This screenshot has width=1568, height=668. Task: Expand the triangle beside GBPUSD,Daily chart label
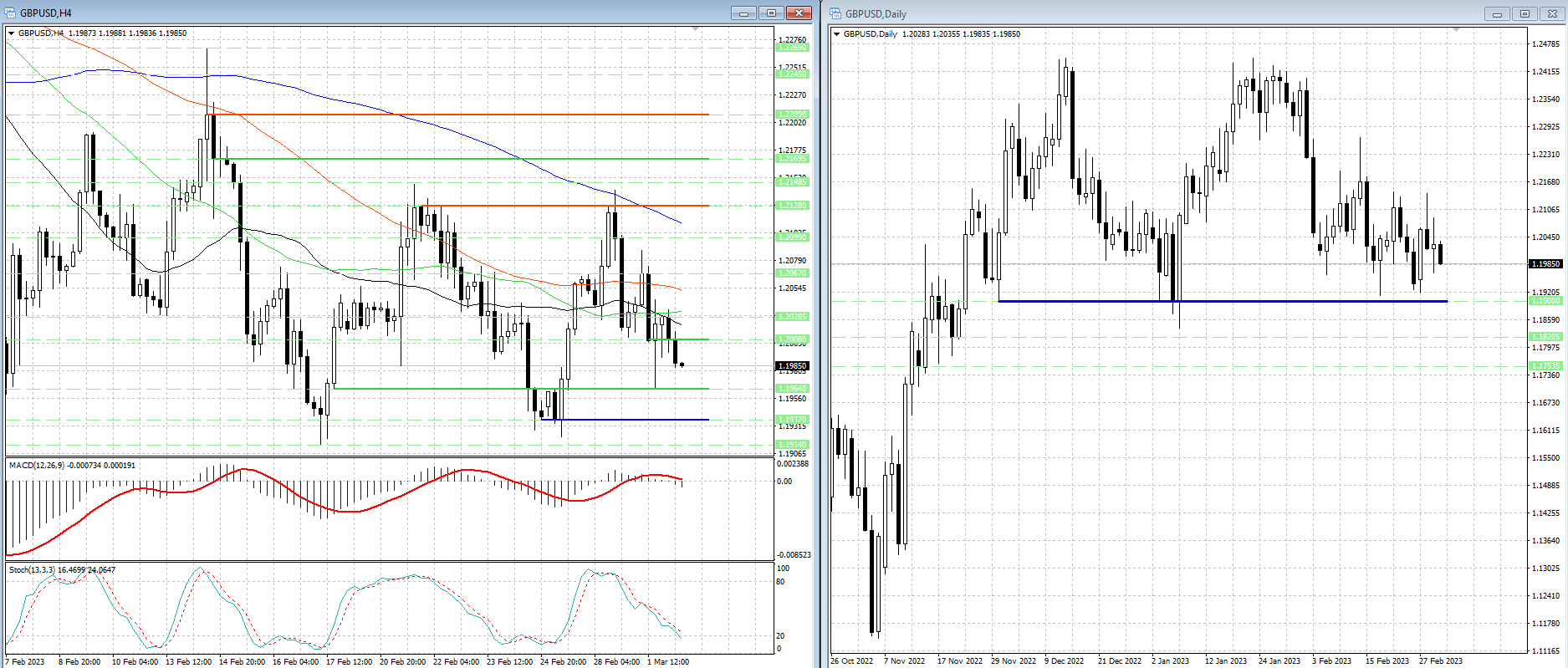coord(837,34)
